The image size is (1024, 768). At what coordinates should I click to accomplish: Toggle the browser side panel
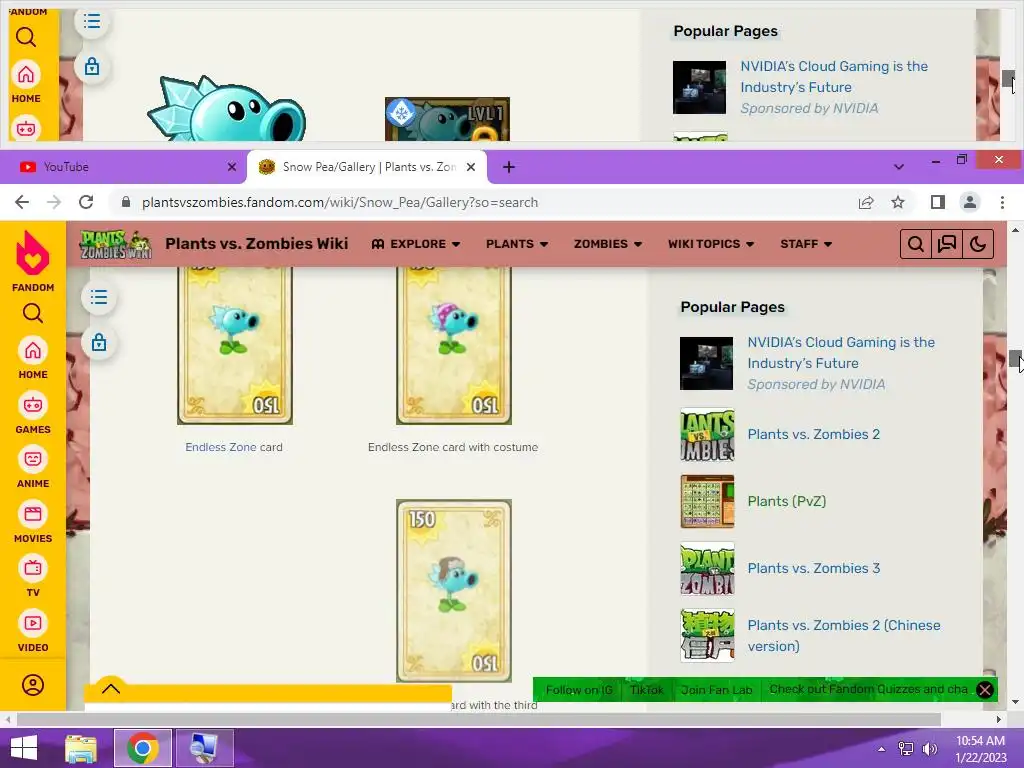click(x=938, y=202)
